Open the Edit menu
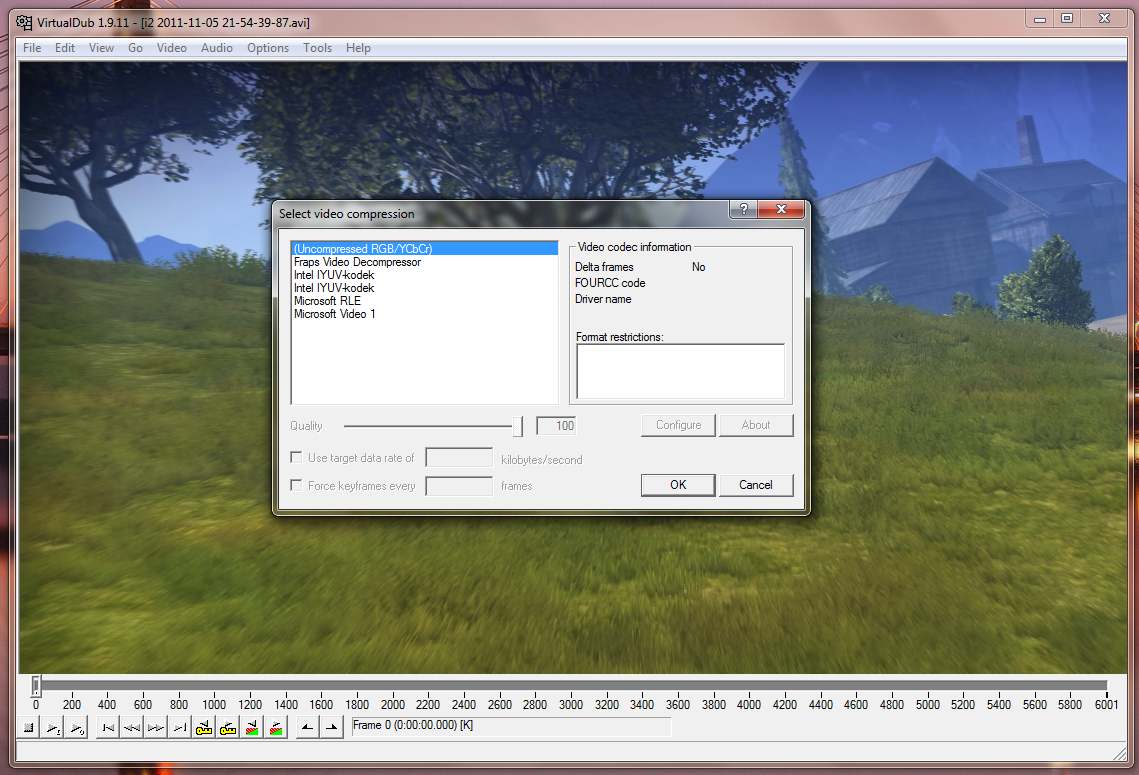 coord(65,48)
